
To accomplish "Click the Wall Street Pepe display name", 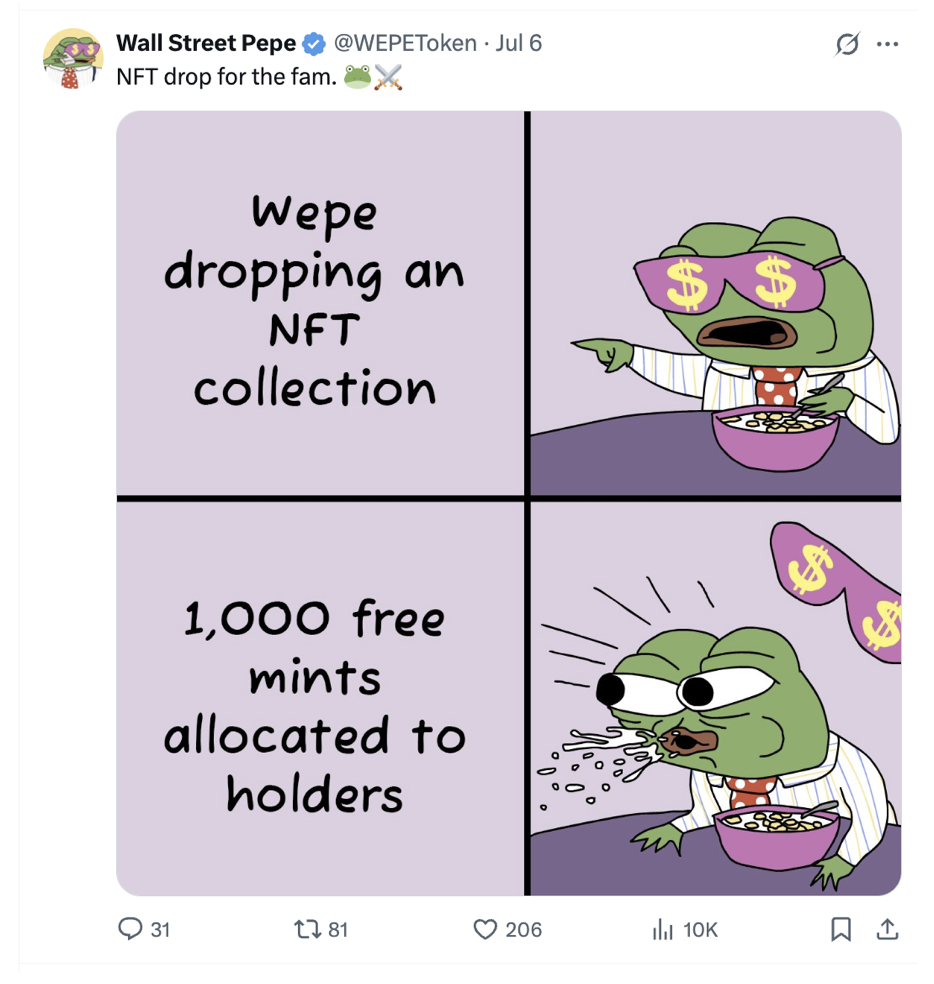I will coord(206,43).
